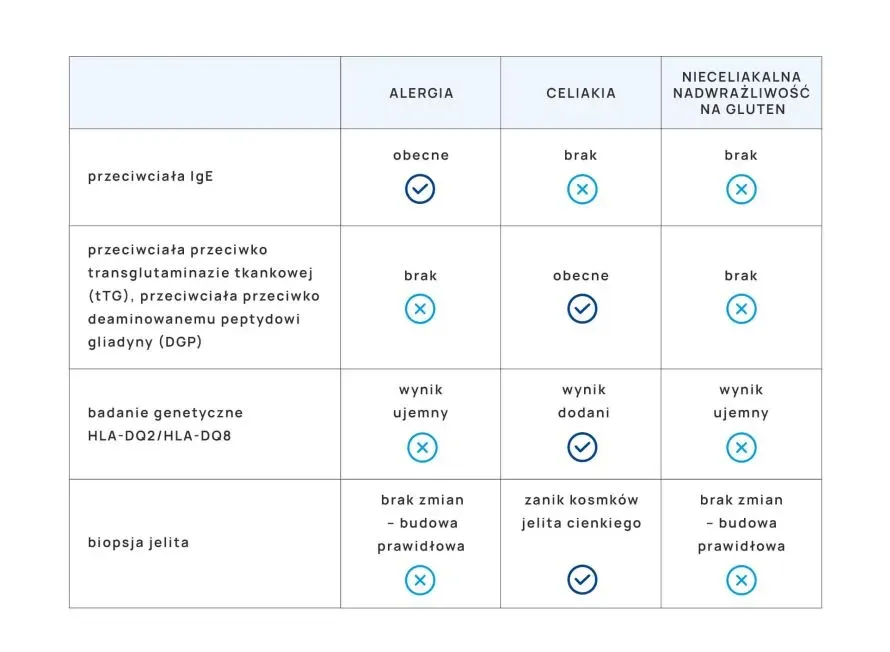
Task: Click the Celiakia checkmark for genetic test row
Action: pyautogui.click(x=582, y=447)
